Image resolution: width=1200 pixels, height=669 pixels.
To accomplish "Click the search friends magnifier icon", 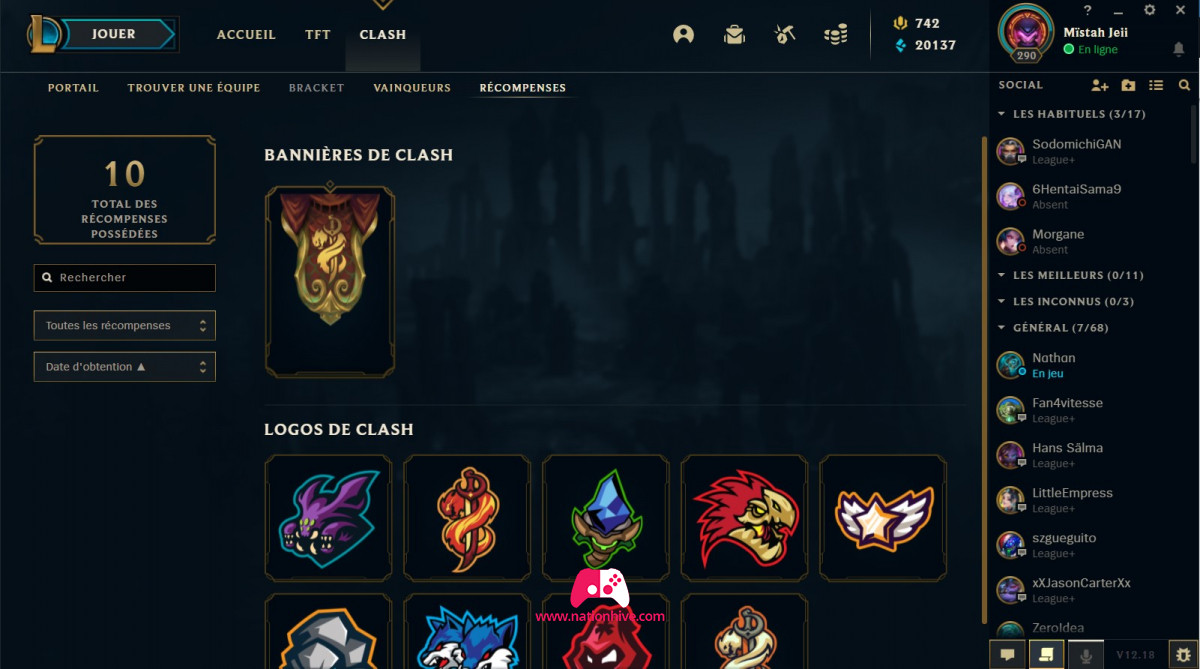I will [1184, 85].
